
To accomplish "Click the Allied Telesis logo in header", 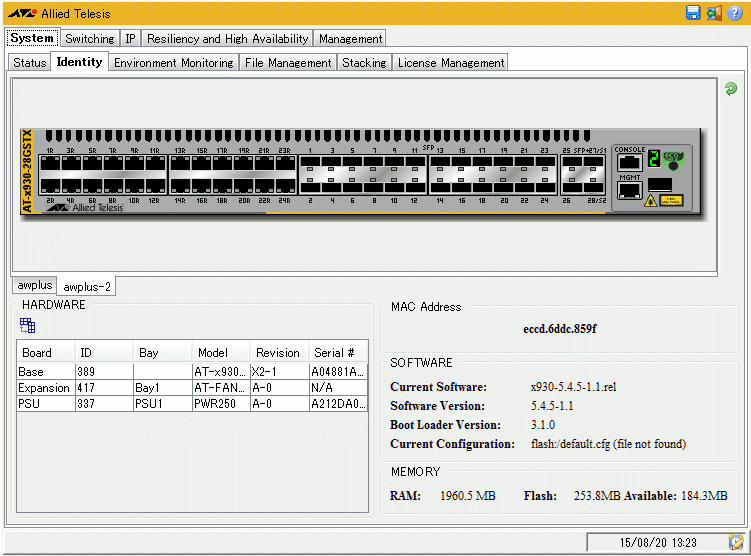I will coord(58,14).
